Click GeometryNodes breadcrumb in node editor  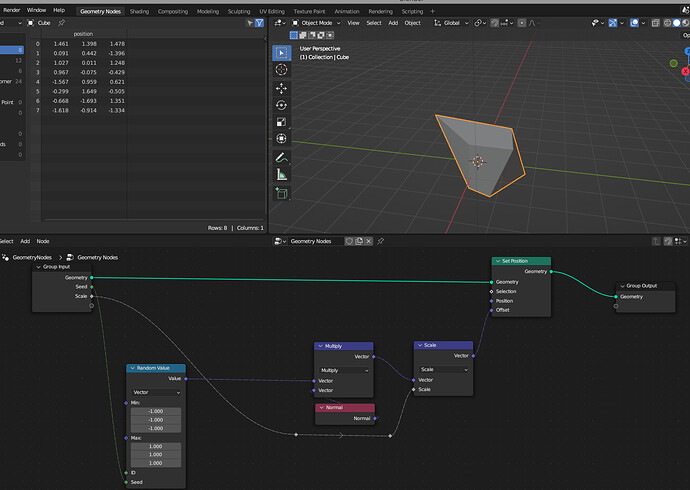click(32, 258)
